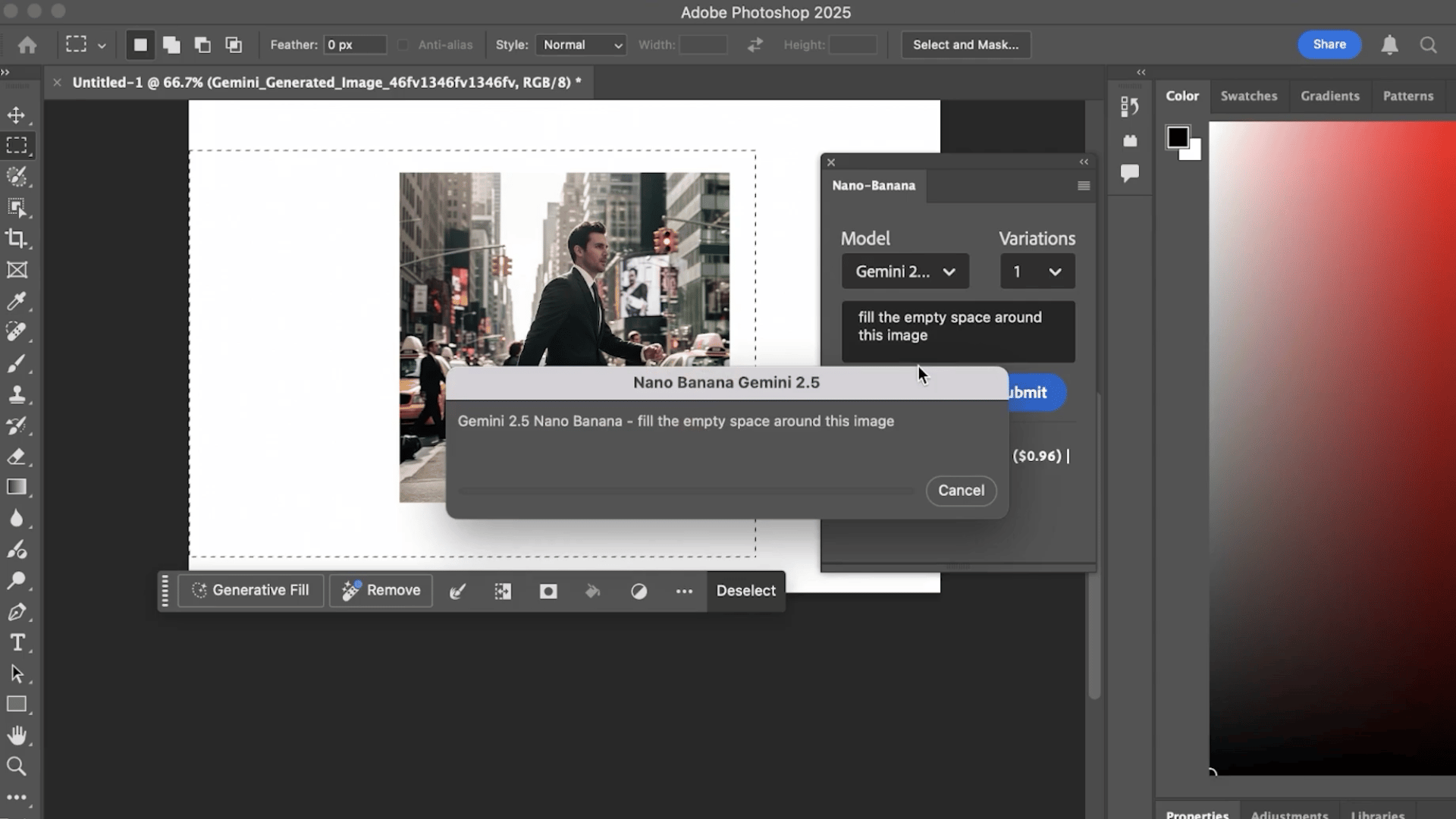Select the Gradient tool
Image resolution: width=1456 pixels, height=819 pixels.
(x=17, y=487)
